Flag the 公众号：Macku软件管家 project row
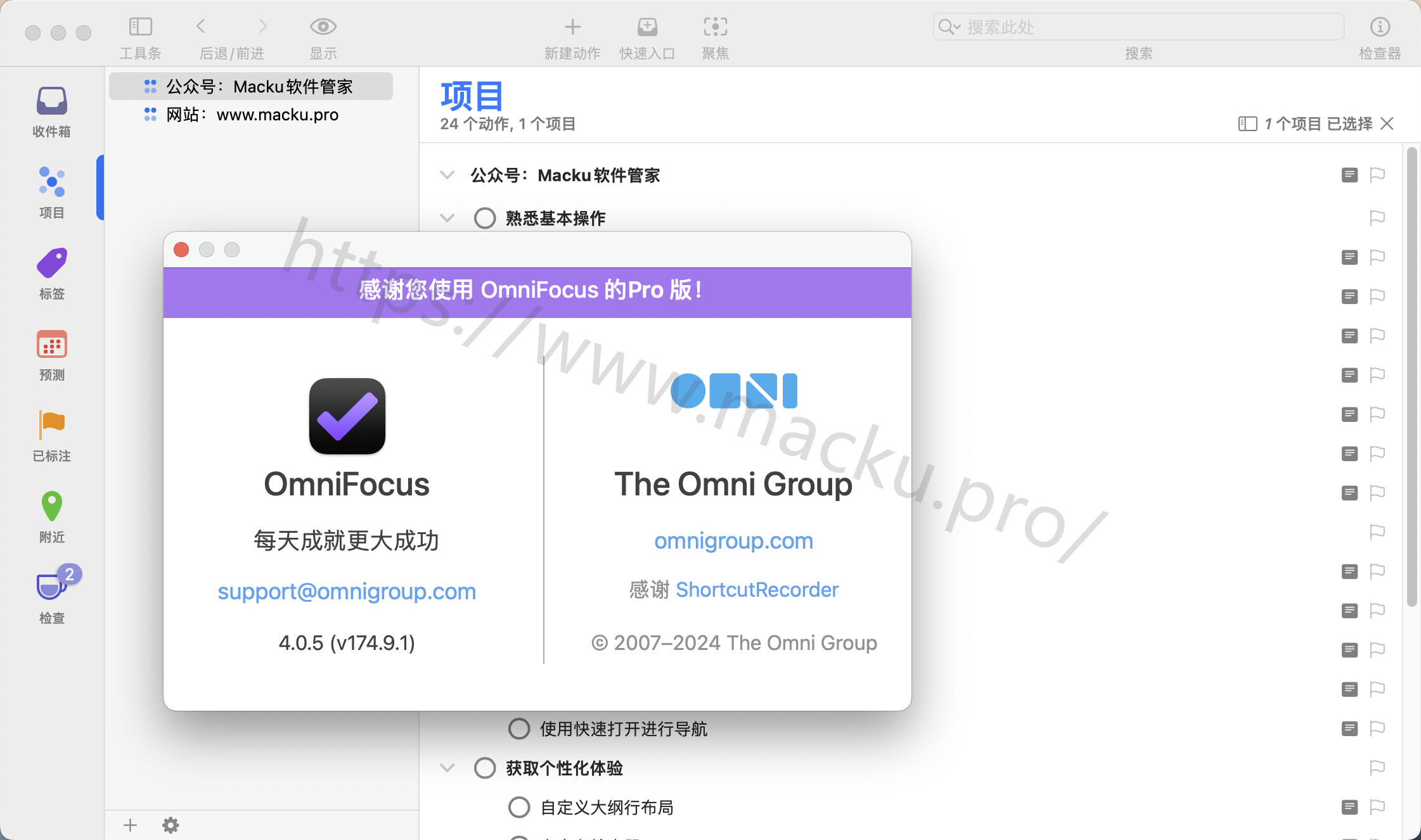This screenshot has width=1421, height=840. 1377,175
